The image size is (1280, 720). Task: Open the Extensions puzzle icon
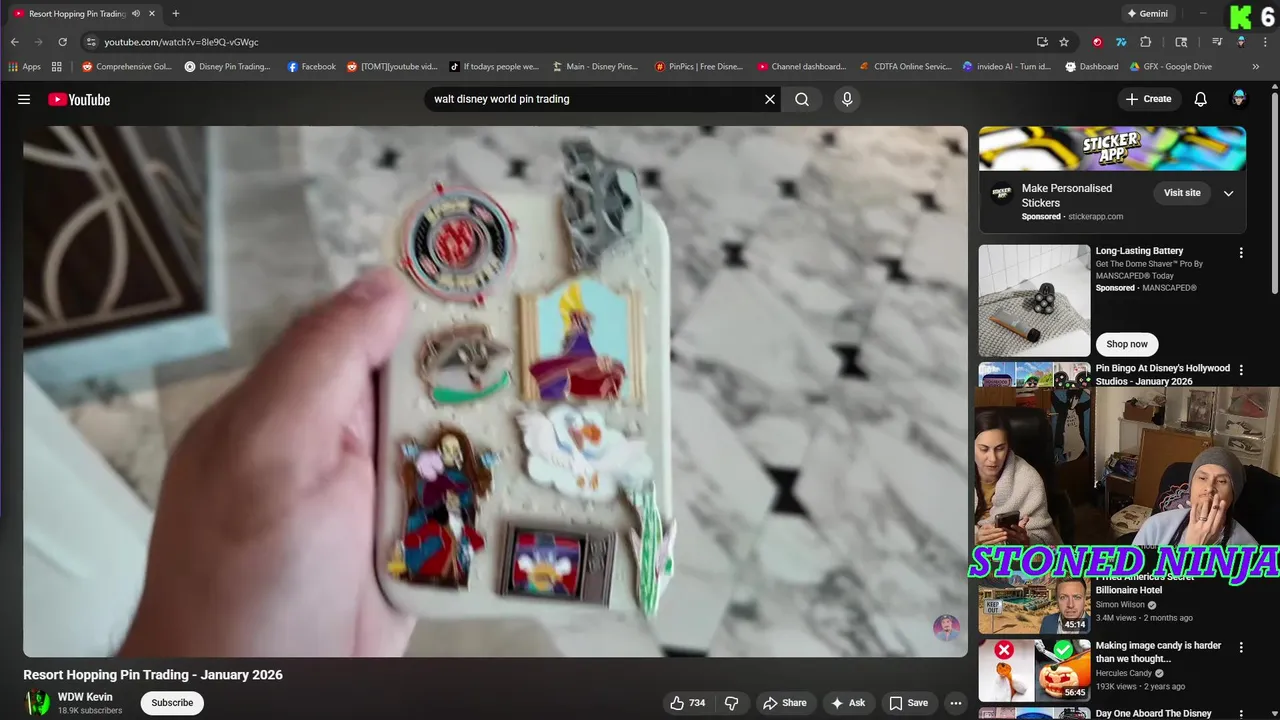click(1146, 42)
